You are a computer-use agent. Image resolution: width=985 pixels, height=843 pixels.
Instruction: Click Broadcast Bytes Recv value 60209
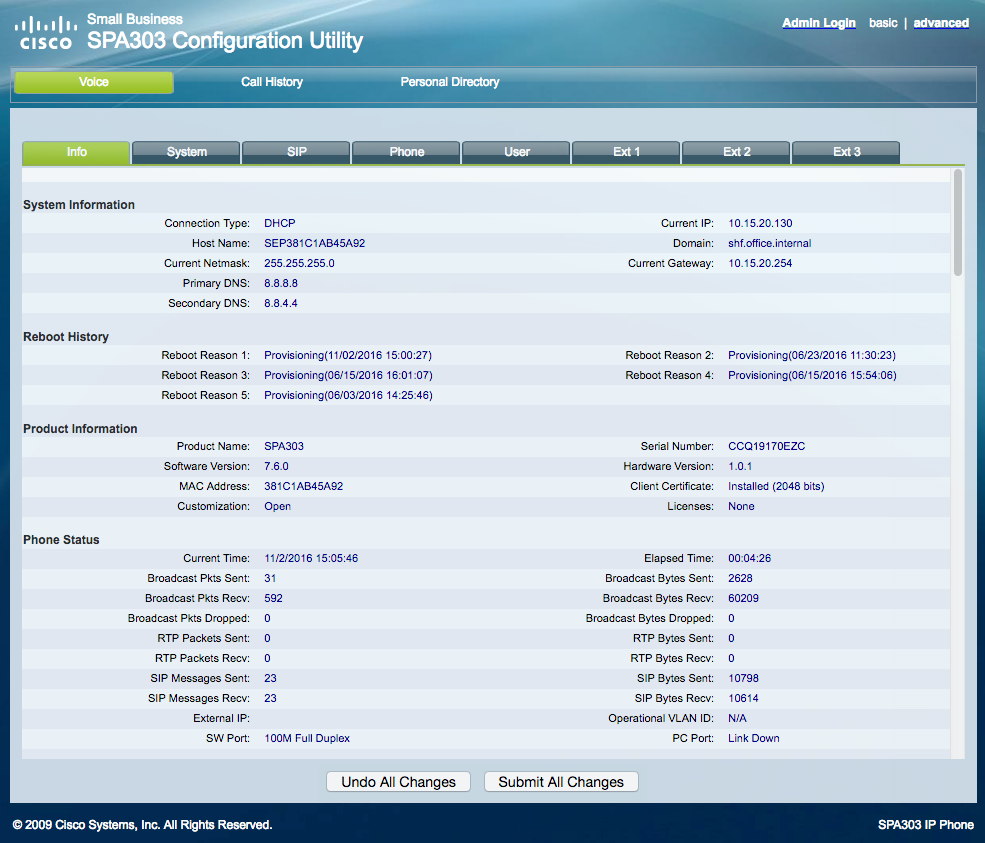tap(743, 599)
